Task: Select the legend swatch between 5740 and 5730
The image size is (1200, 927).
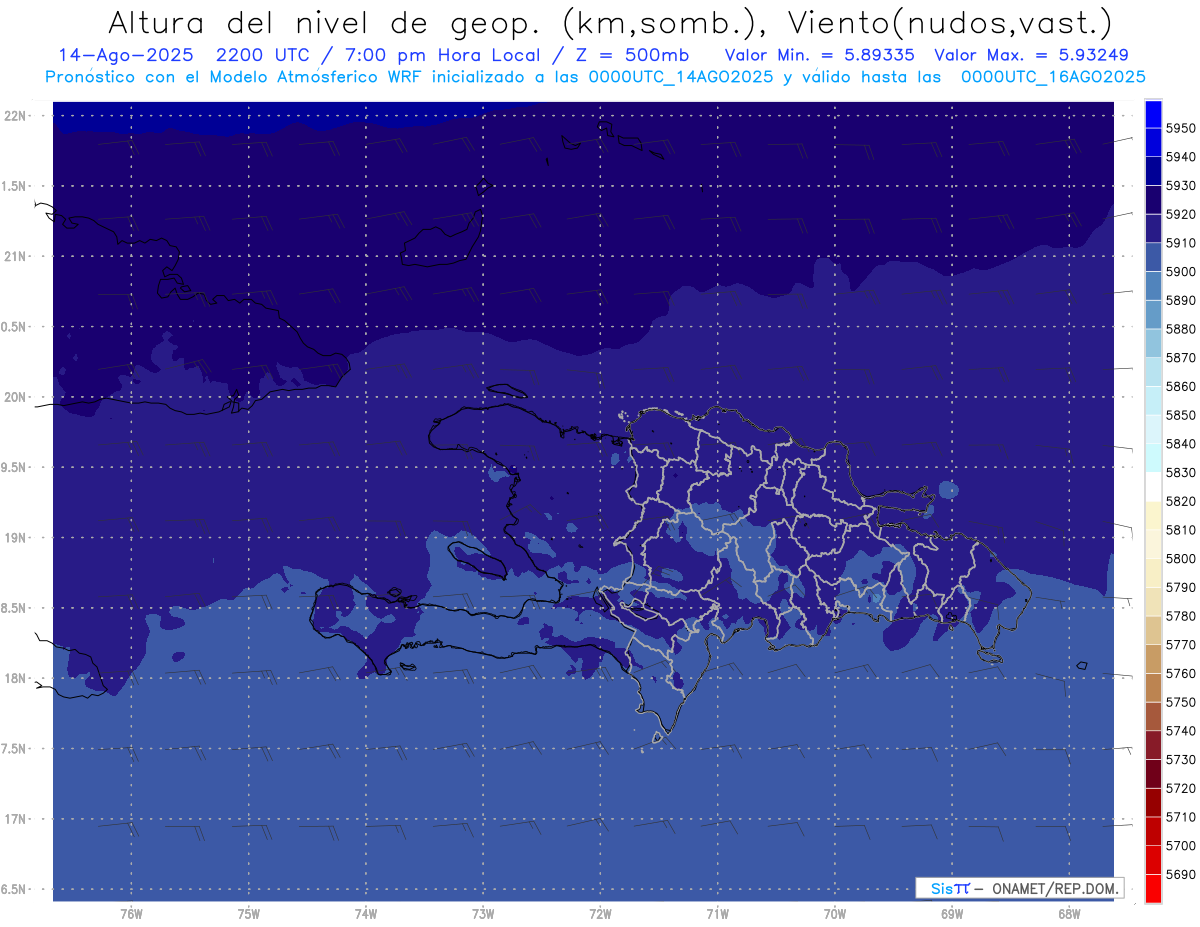Action: [x=1153, y=745]
